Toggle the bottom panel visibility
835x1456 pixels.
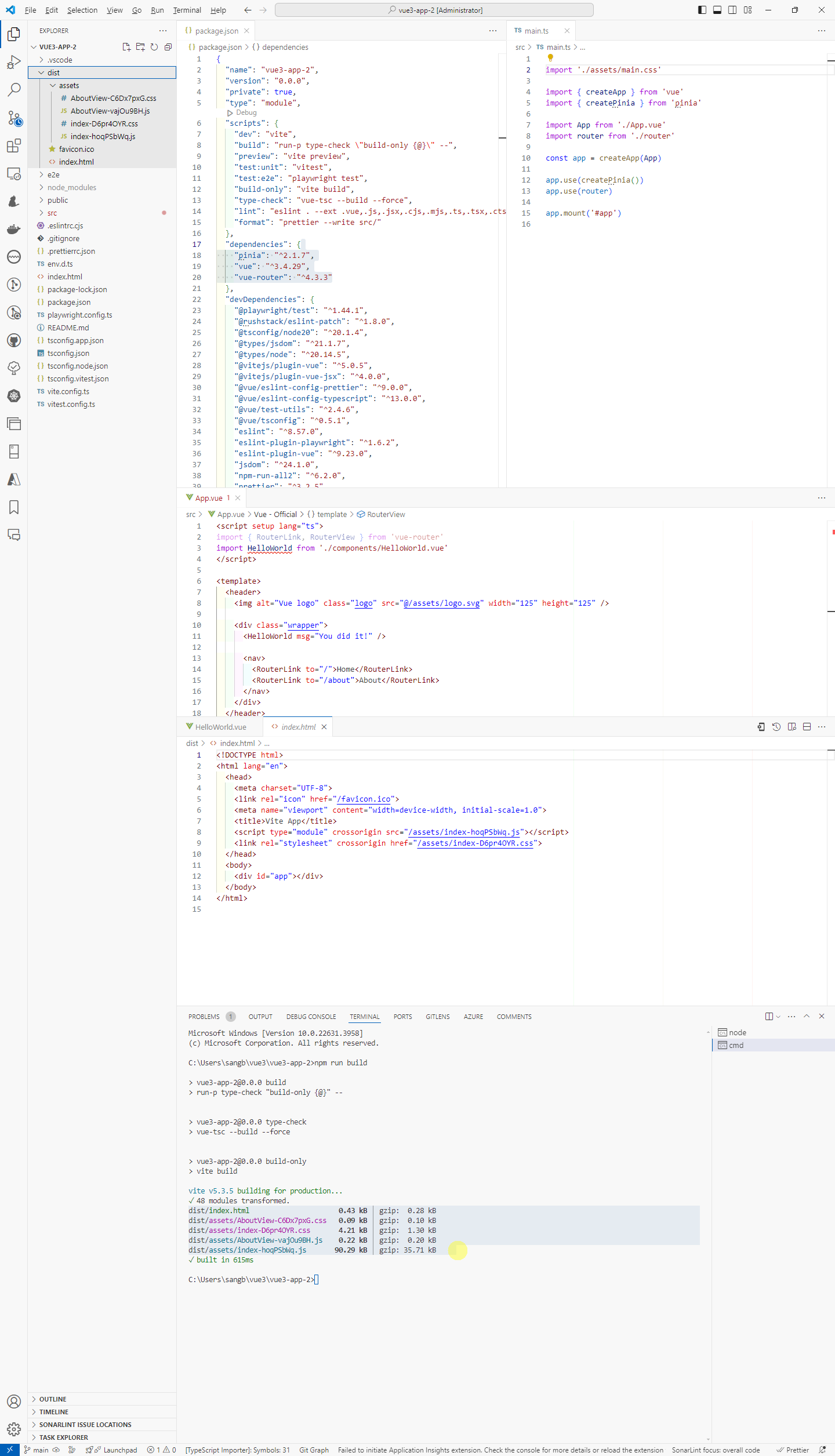pyautogui.click(x=717, y=10)
